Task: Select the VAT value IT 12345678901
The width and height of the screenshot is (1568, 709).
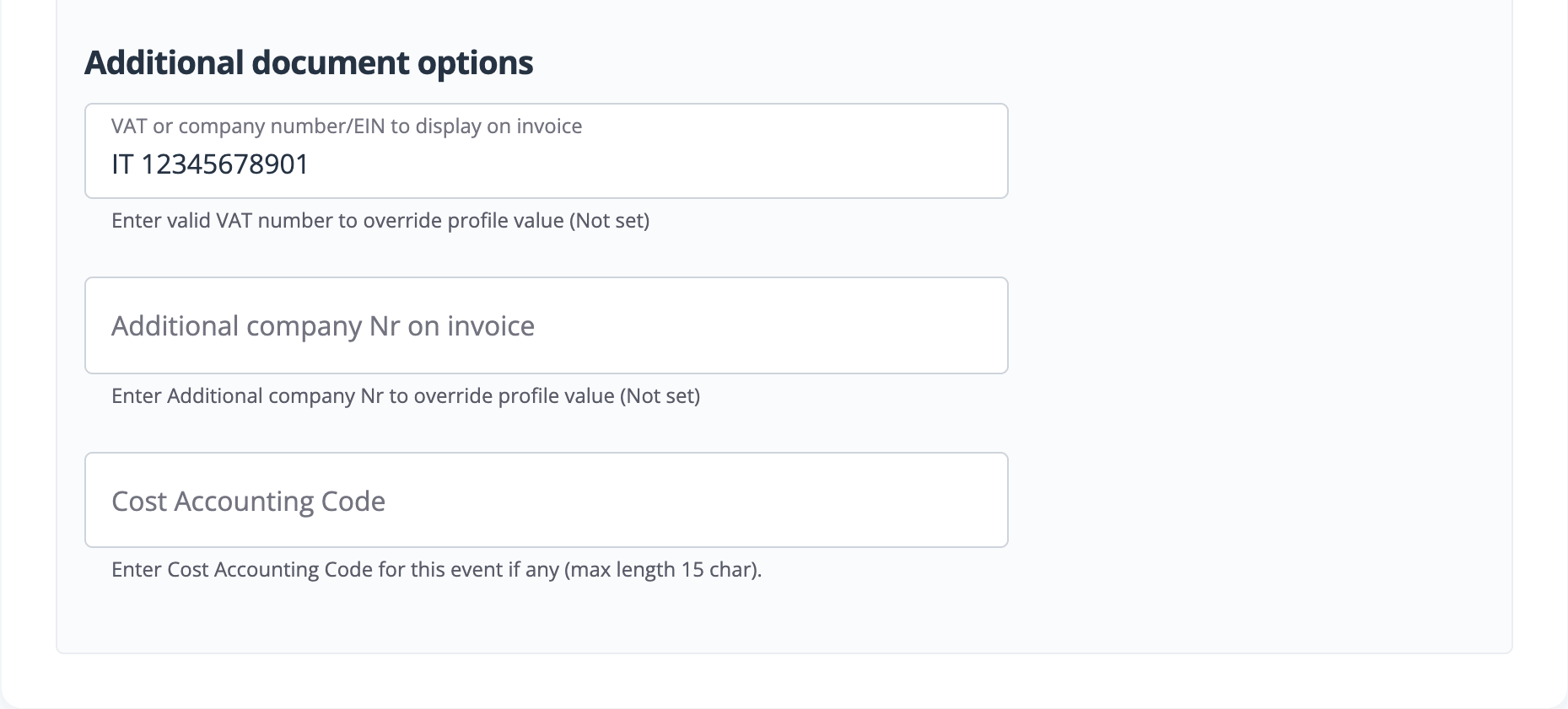Action: pos(210,164)
